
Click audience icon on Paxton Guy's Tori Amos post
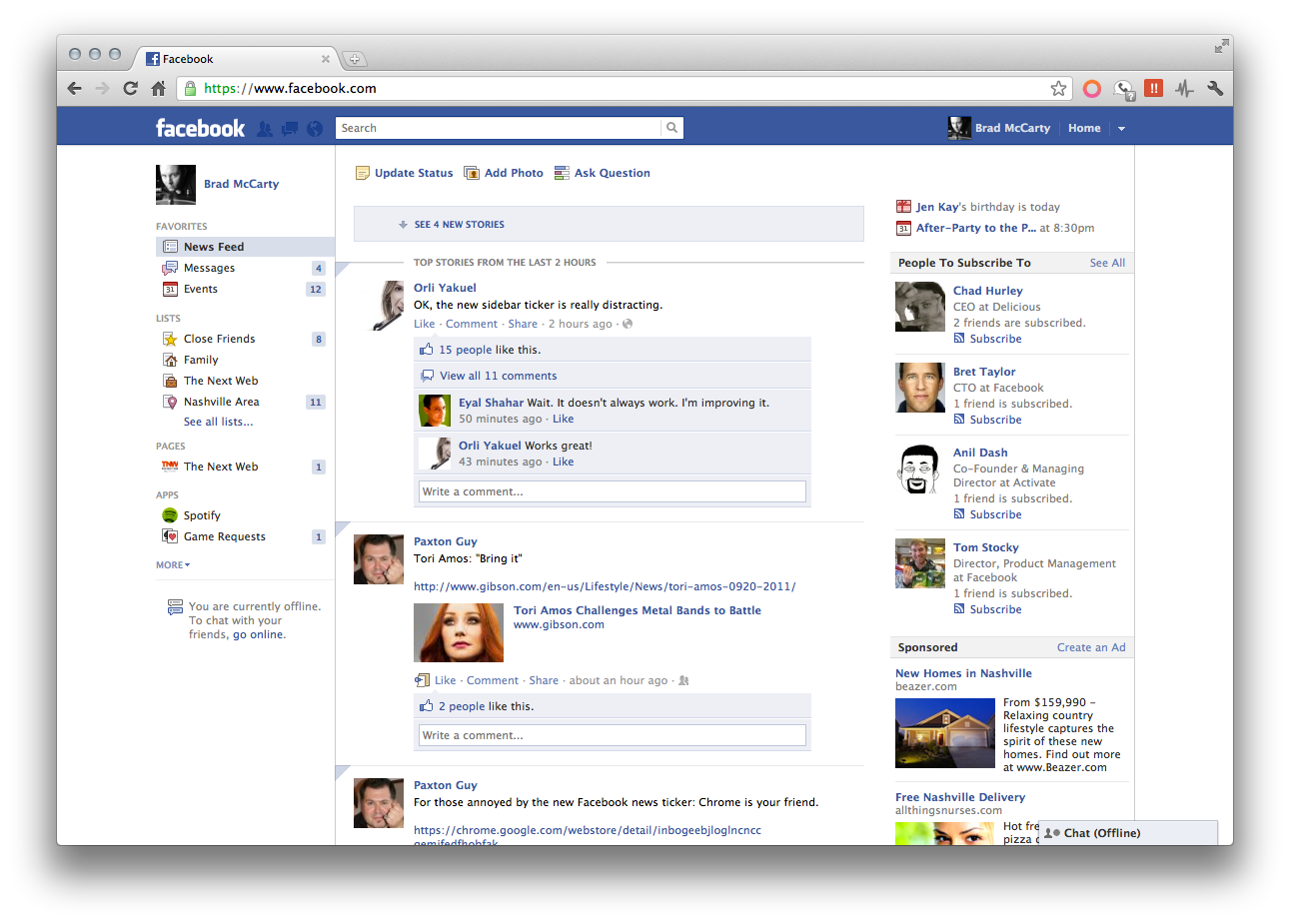[683, 680]
